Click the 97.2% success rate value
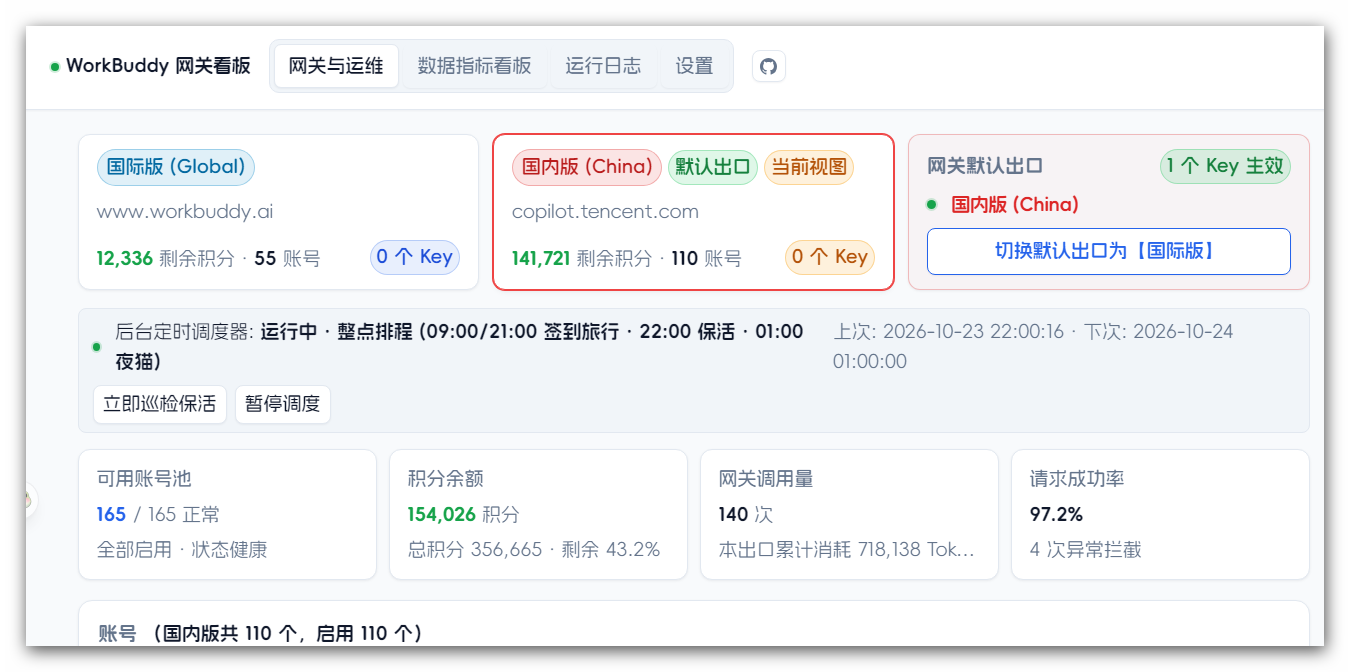 (1056, 515)
